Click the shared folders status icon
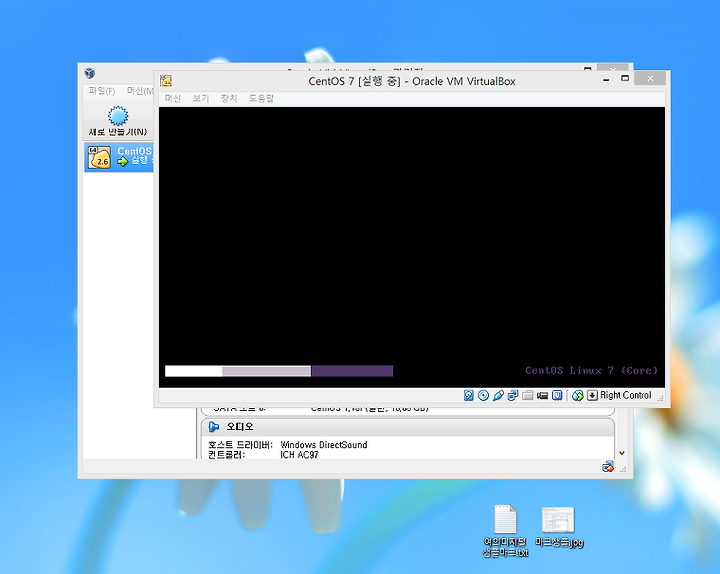Viewport: 720px width, 574px height. coord(528,395)
